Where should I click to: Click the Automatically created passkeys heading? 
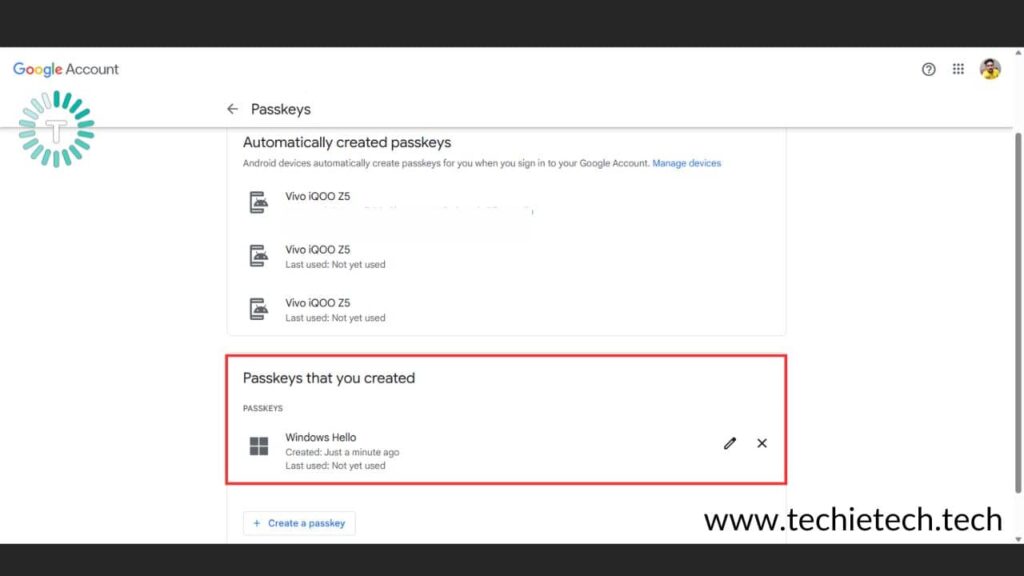pyautogui.click(x=348, y=142)
